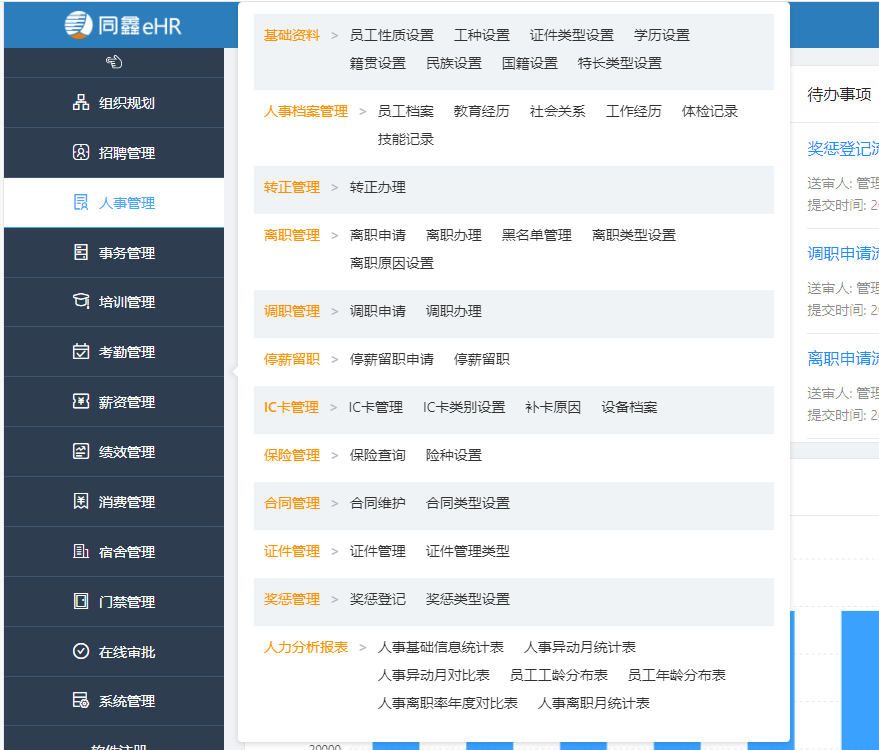Screen dimensions: 879x750
Task: Click the 同鑫 eHR logo
Action: tap(123, 24)
